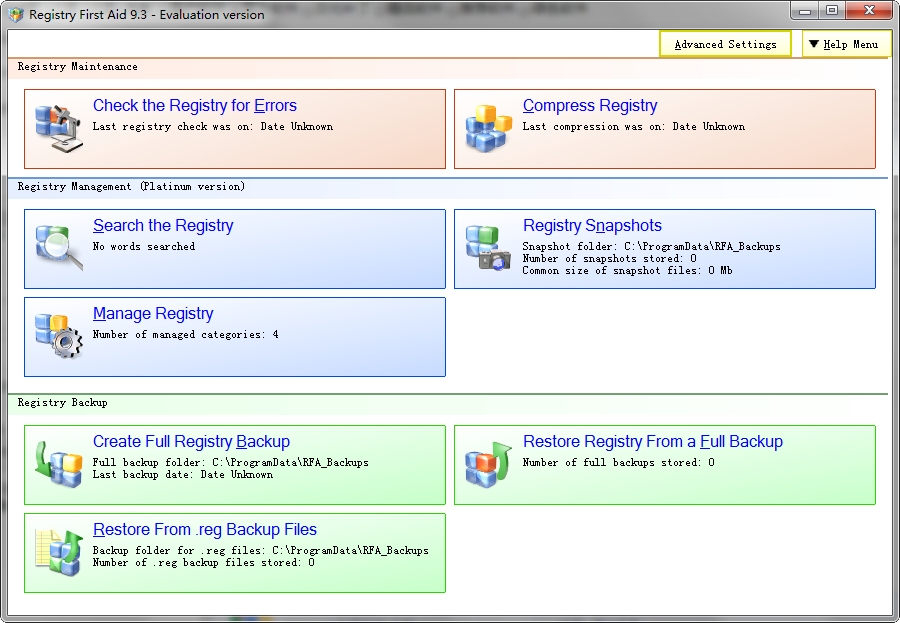The width and height of the screenshot is (900, 623).
Task: Open Advanced Settings
Action: click(725, 44)
